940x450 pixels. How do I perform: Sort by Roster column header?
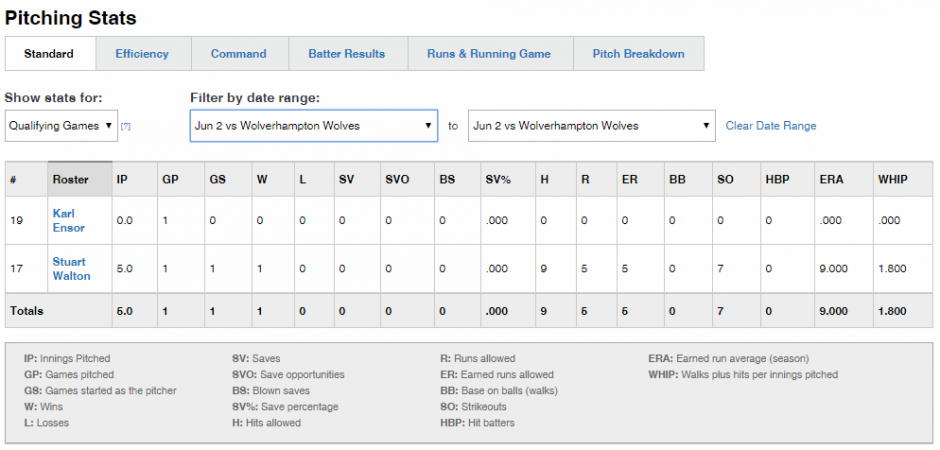point(80,179)
